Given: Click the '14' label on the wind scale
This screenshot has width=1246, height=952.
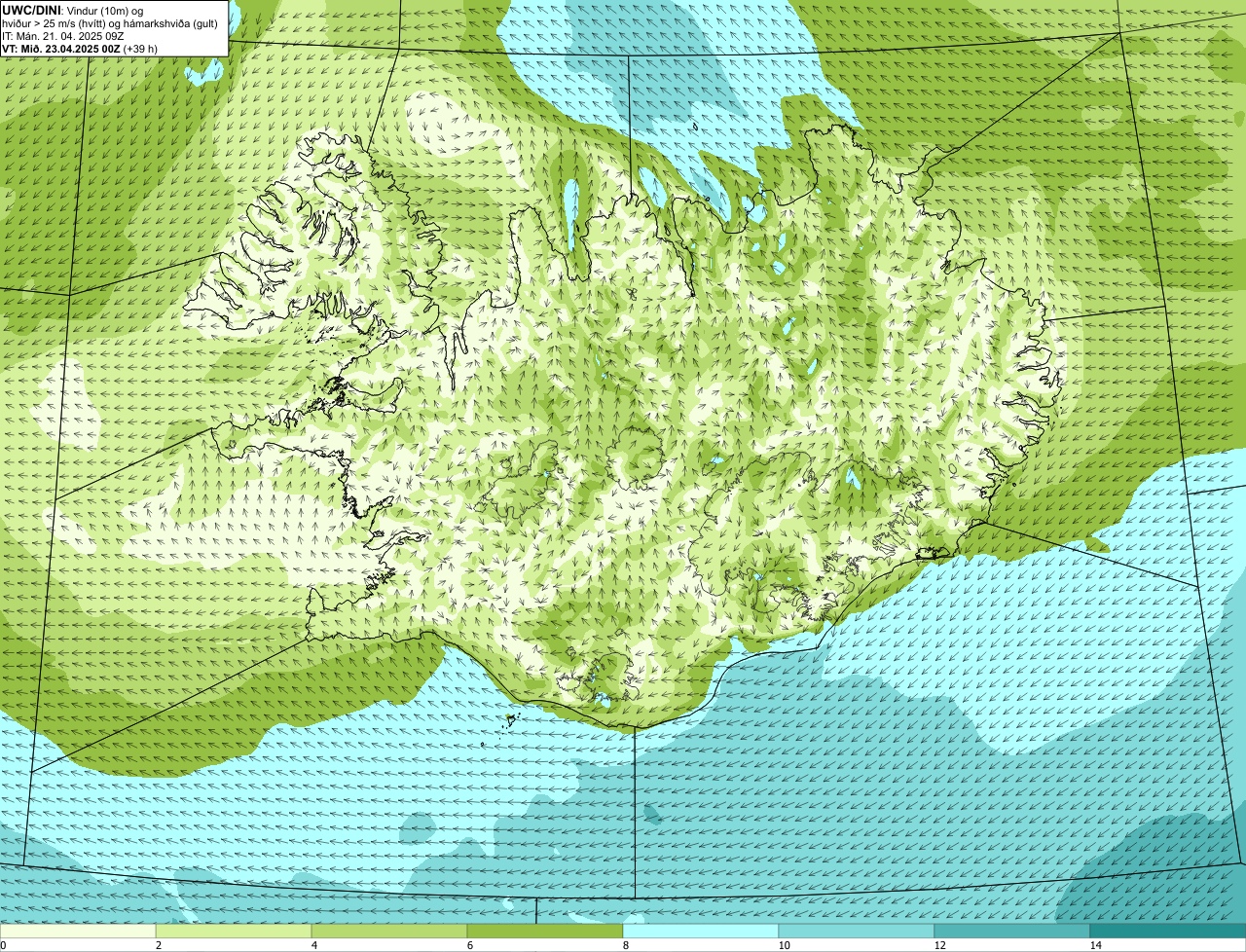Looking at the screenshot, I should [1095, 945].
